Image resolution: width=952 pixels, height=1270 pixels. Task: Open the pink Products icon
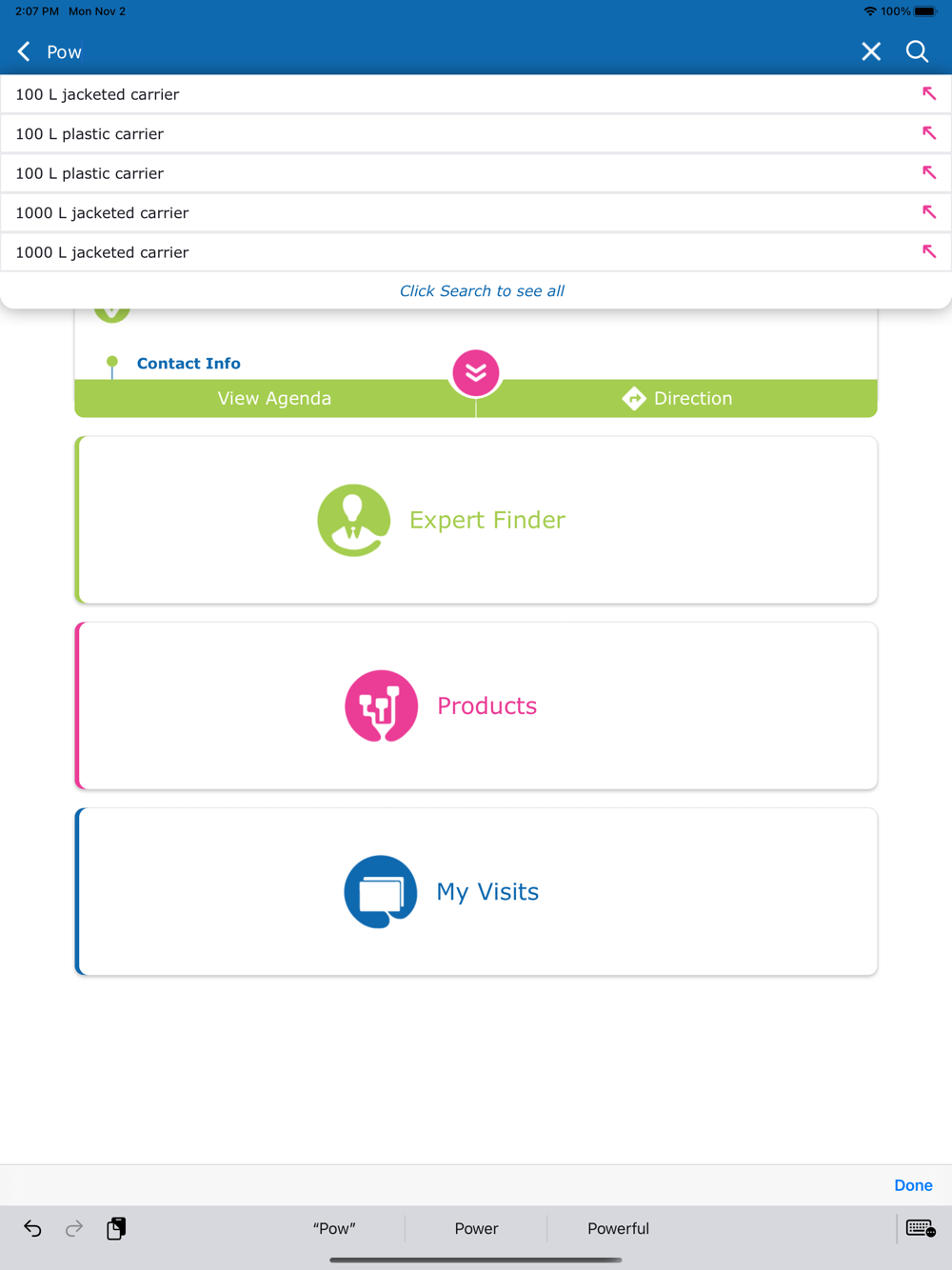[x=381, y=705]
